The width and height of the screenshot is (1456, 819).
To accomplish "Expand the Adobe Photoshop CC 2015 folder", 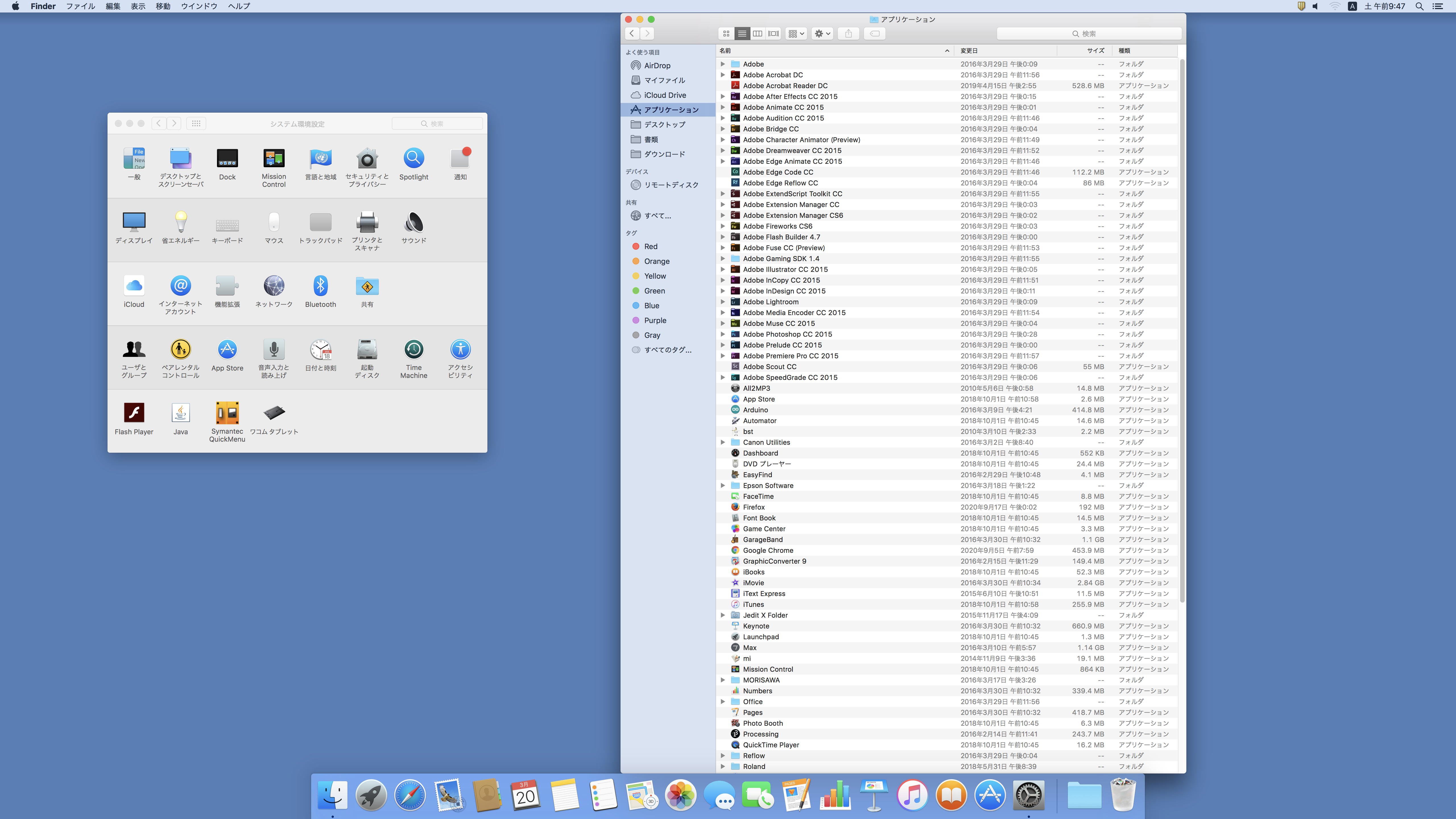I will (x=722, y=334).
